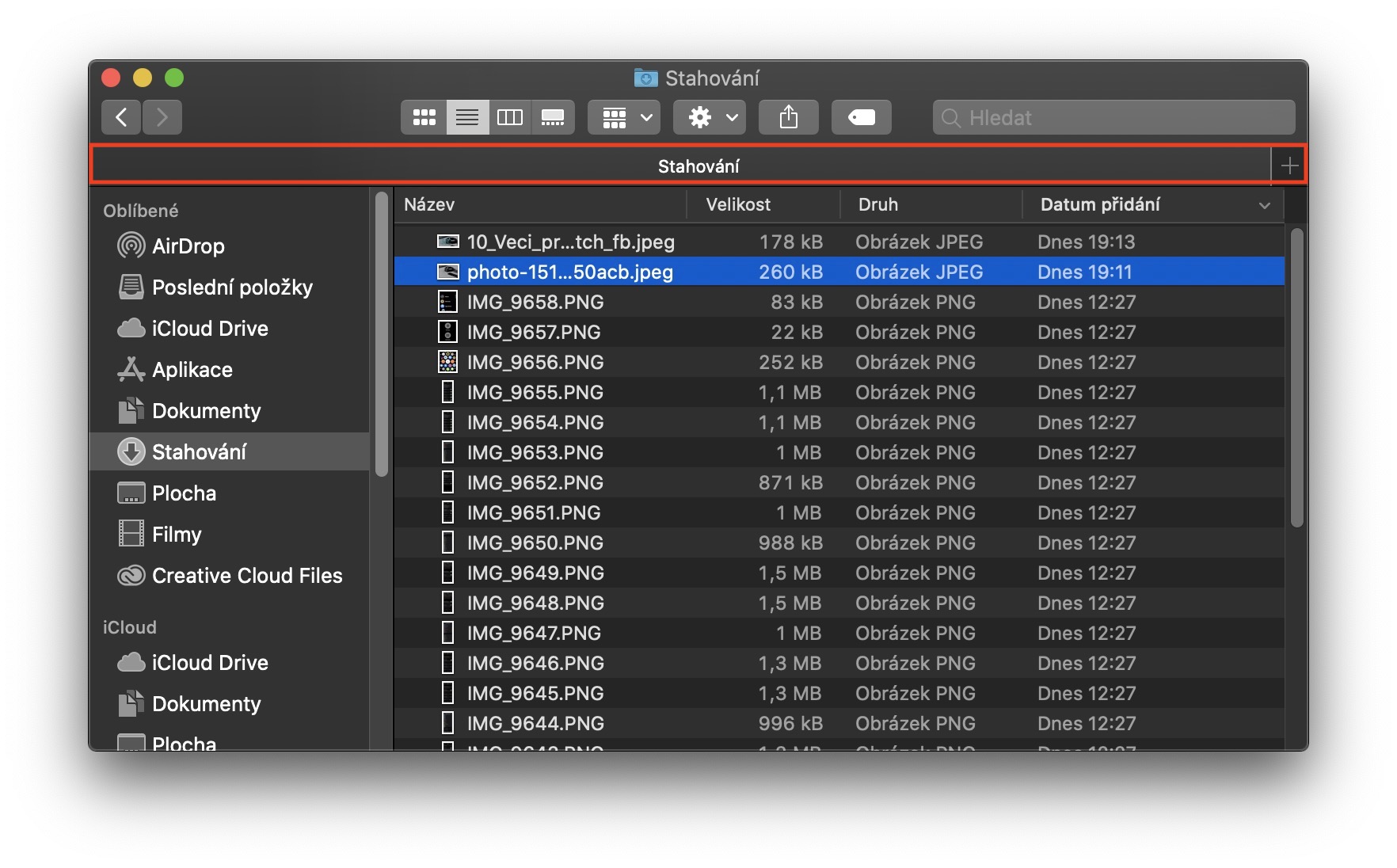
Task: Switch to column view
Action: coord(509,118)
